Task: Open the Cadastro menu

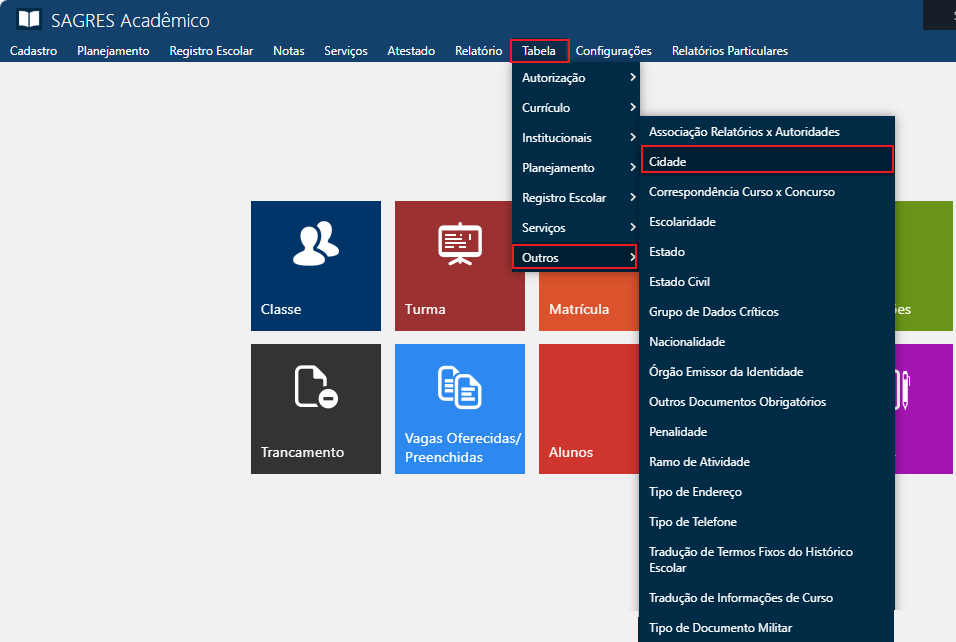Action: pyautogui.click(x=33, y=51)
